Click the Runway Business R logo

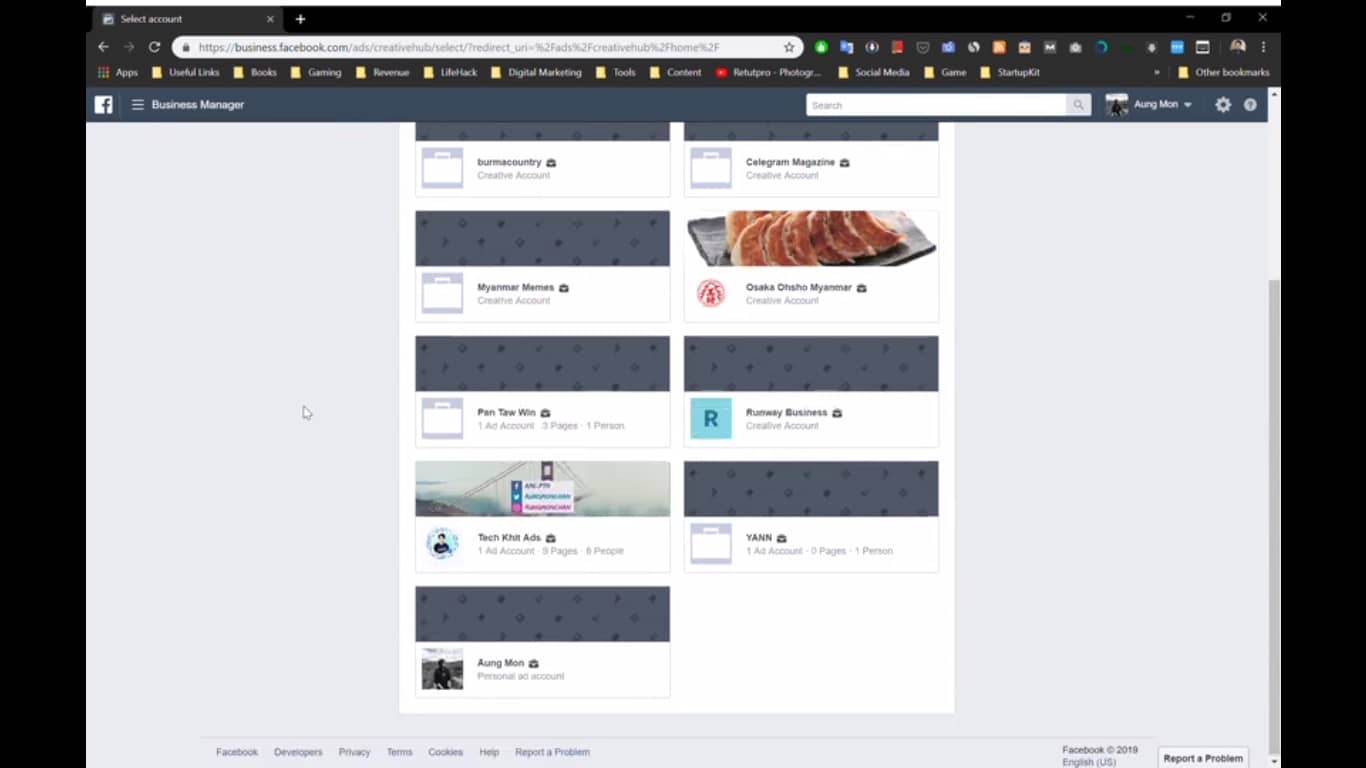(711, 419)
